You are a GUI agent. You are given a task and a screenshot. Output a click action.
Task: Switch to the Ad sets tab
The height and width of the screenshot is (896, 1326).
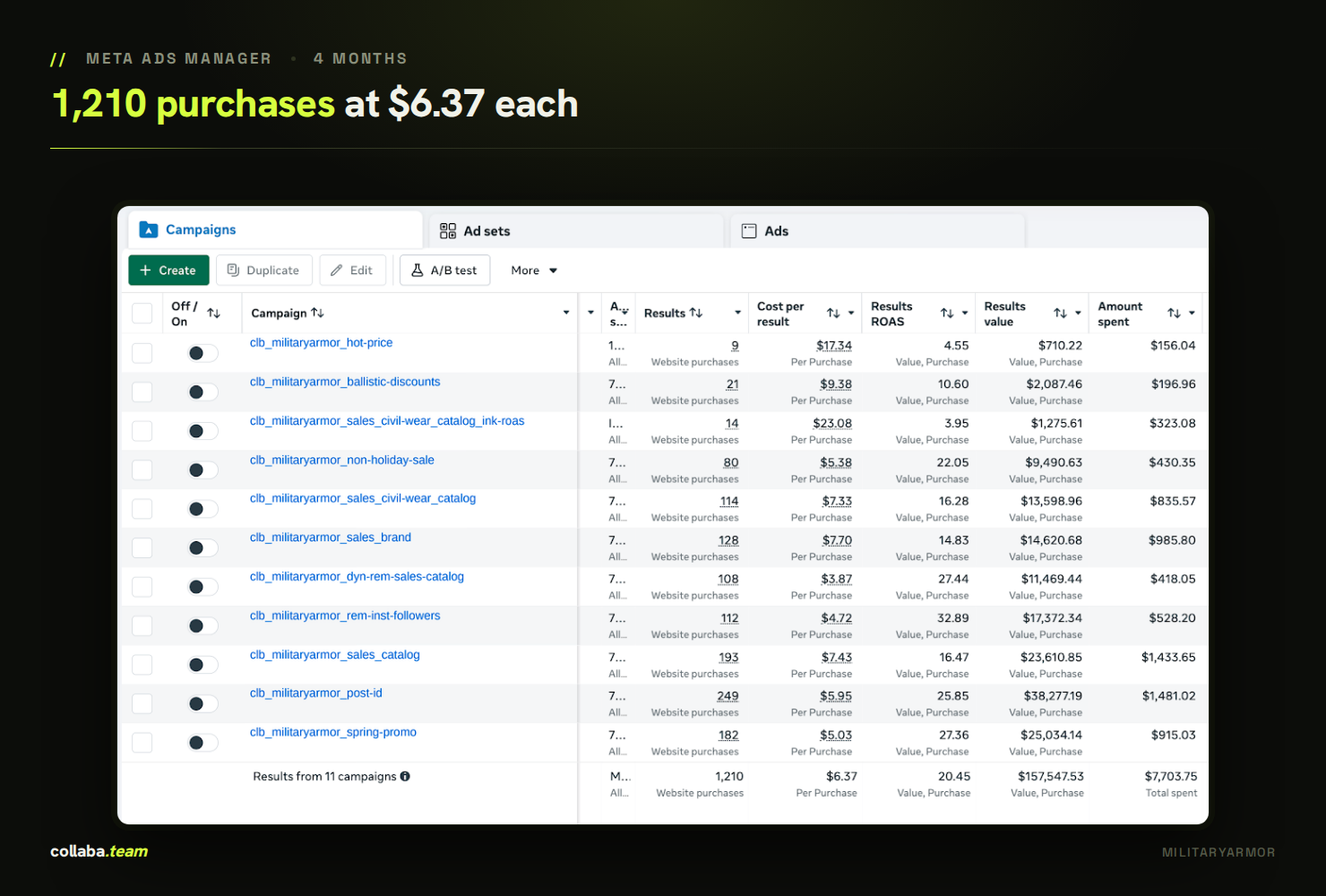tap(576, 231)
